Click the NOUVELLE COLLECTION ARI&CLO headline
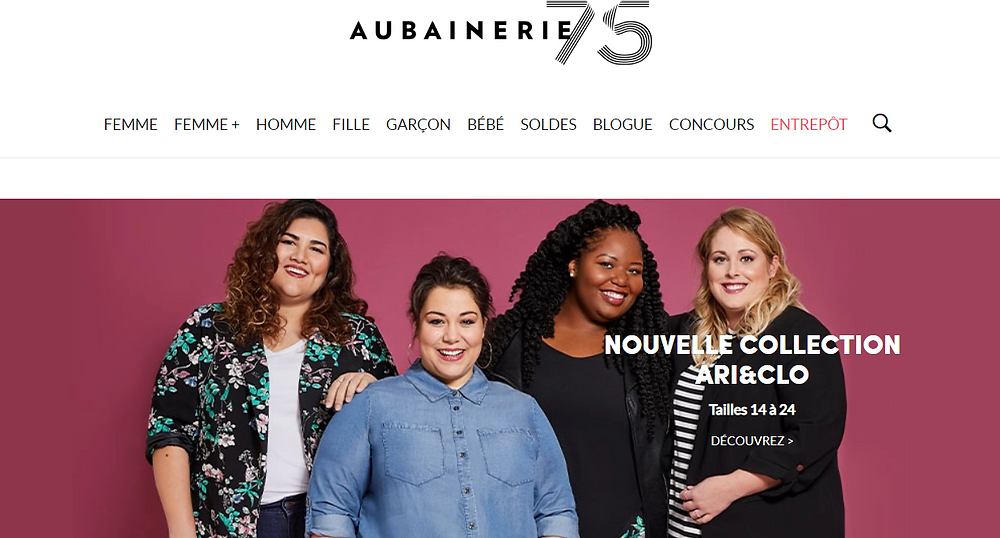1000x538 pixels. pyautogui.click(x=752, y=360)
